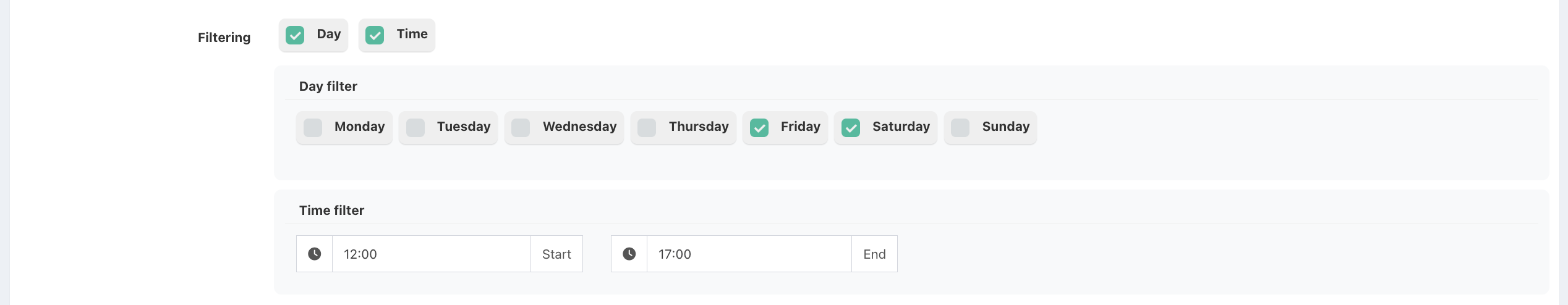The width and height of the screenshot is (1568, 305).
Task: Enable the Tuesday day filter
Action: [415, 128]
